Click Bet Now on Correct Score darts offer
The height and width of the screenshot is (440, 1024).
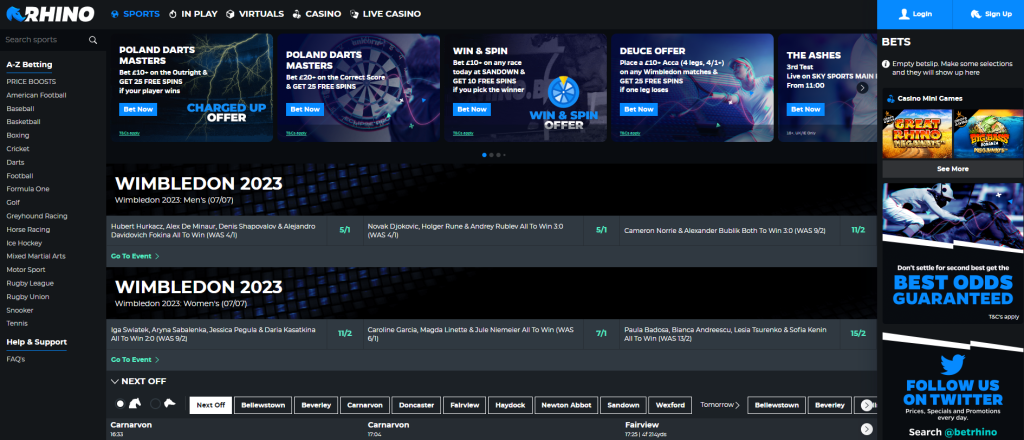[x=305, y=109]
